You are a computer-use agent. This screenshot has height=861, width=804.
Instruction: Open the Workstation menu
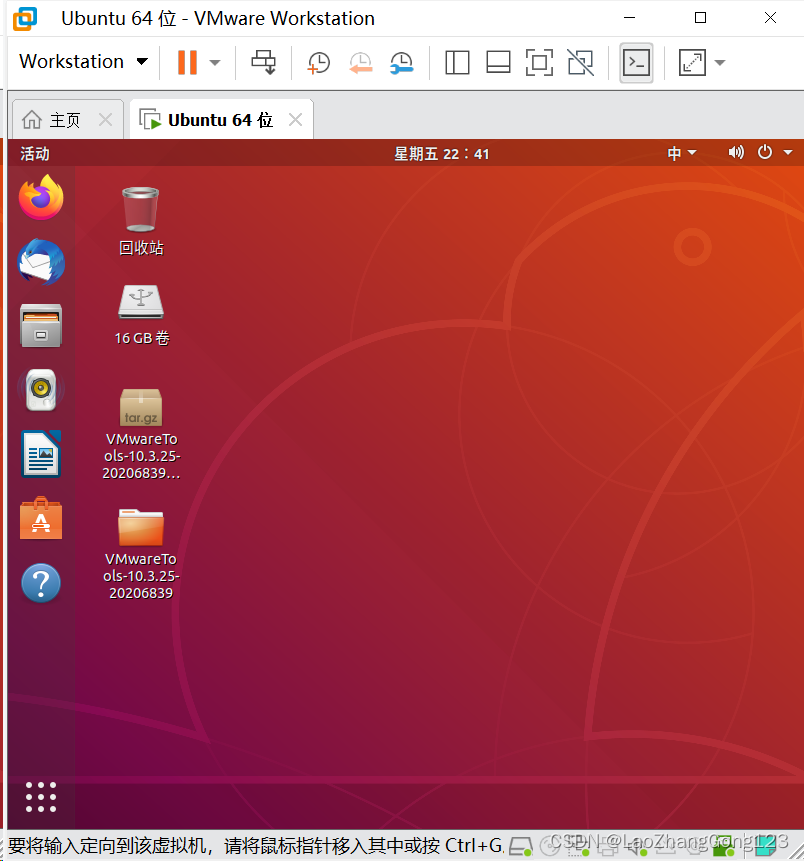[83, 62]
